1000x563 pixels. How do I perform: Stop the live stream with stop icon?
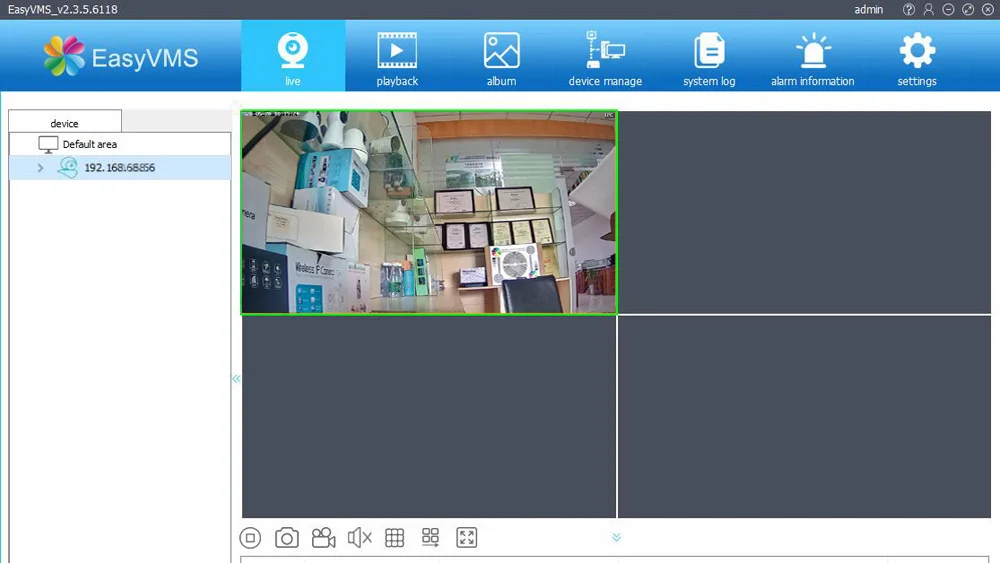click(x=250, y=537)
